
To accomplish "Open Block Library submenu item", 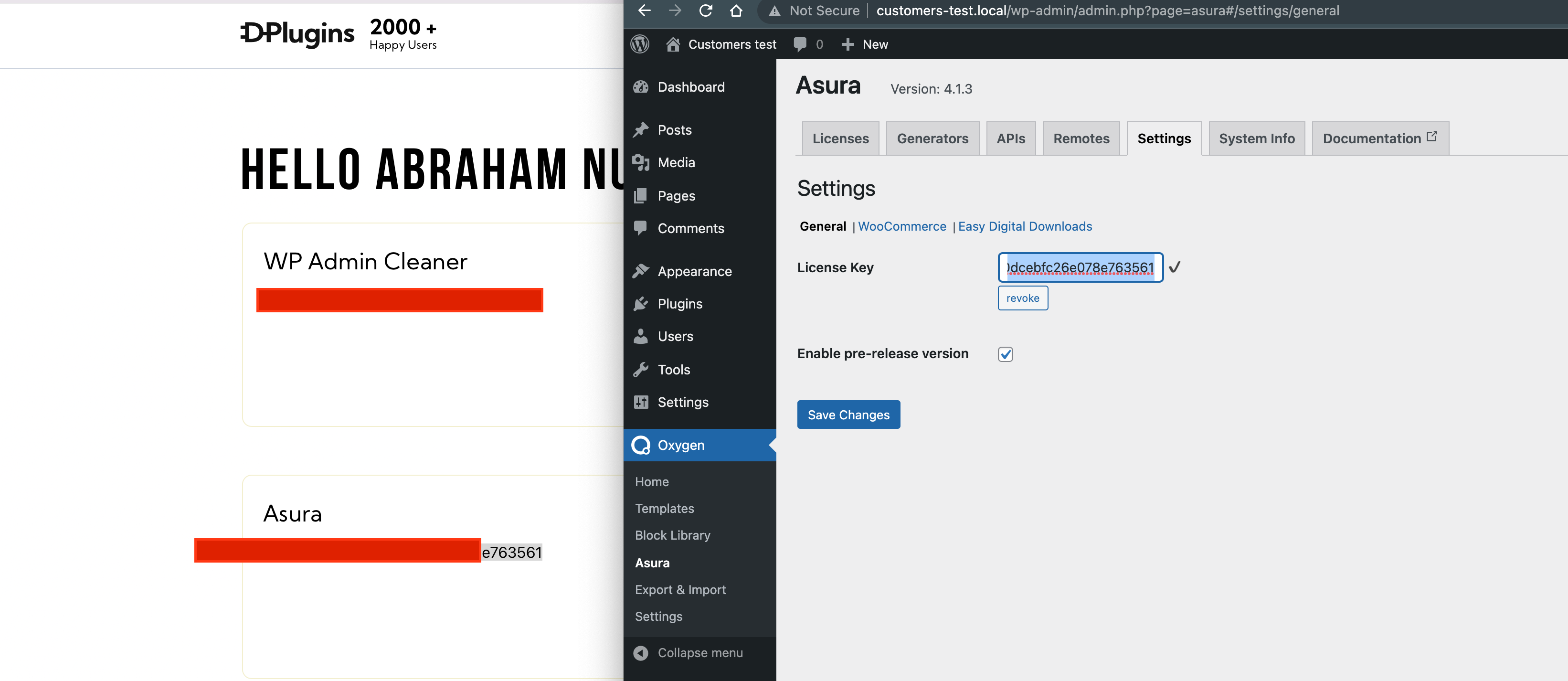I will [672, 535].
